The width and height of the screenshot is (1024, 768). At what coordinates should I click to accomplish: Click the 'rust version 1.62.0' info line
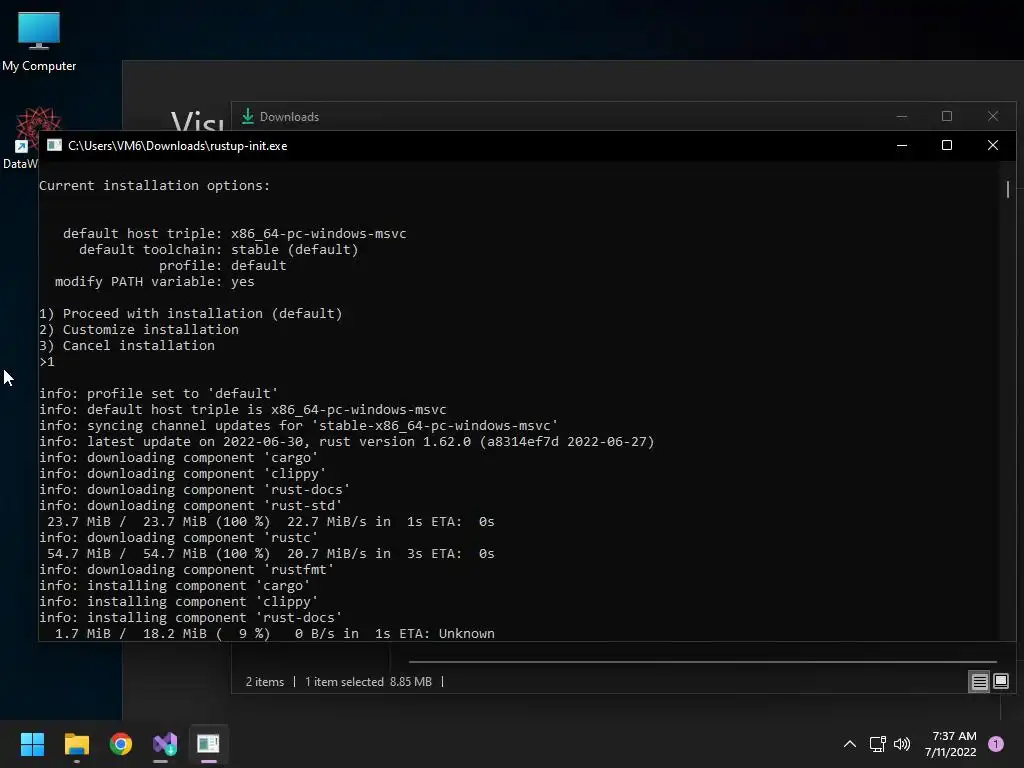pyautogui.click(x=347, y=441)
